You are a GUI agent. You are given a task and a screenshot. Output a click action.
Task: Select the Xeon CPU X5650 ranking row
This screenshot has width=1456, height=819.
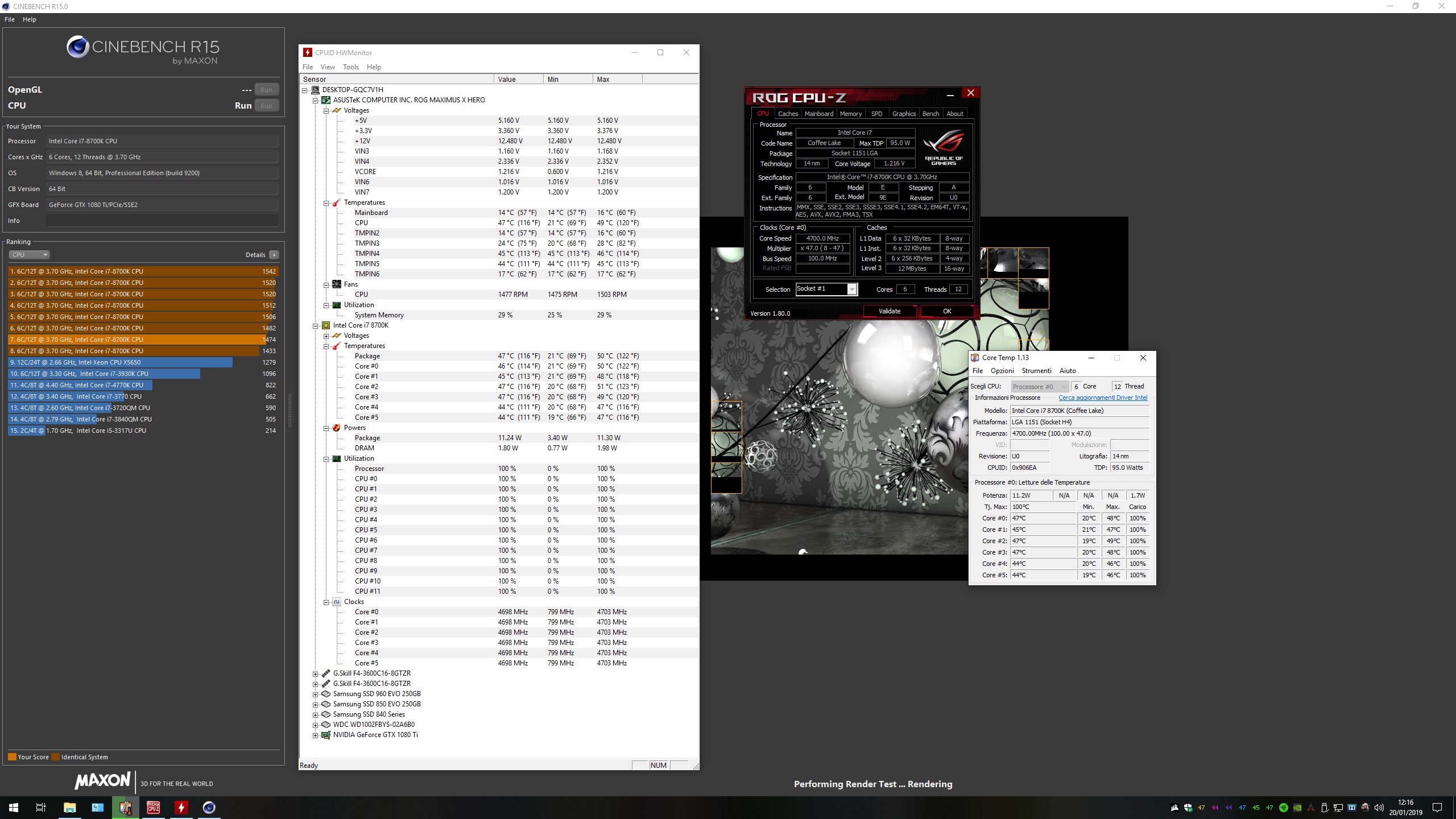click(x=143, y=362)
